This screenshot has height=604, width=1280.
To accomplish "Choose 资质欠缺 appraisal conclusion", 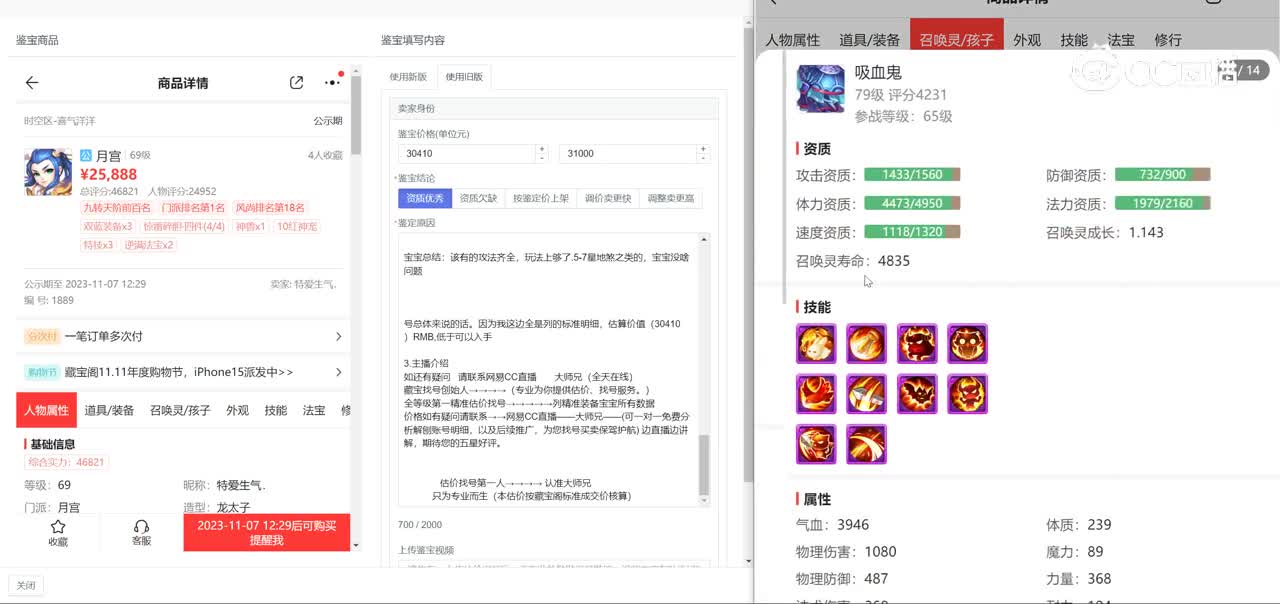I will (478, 198).
